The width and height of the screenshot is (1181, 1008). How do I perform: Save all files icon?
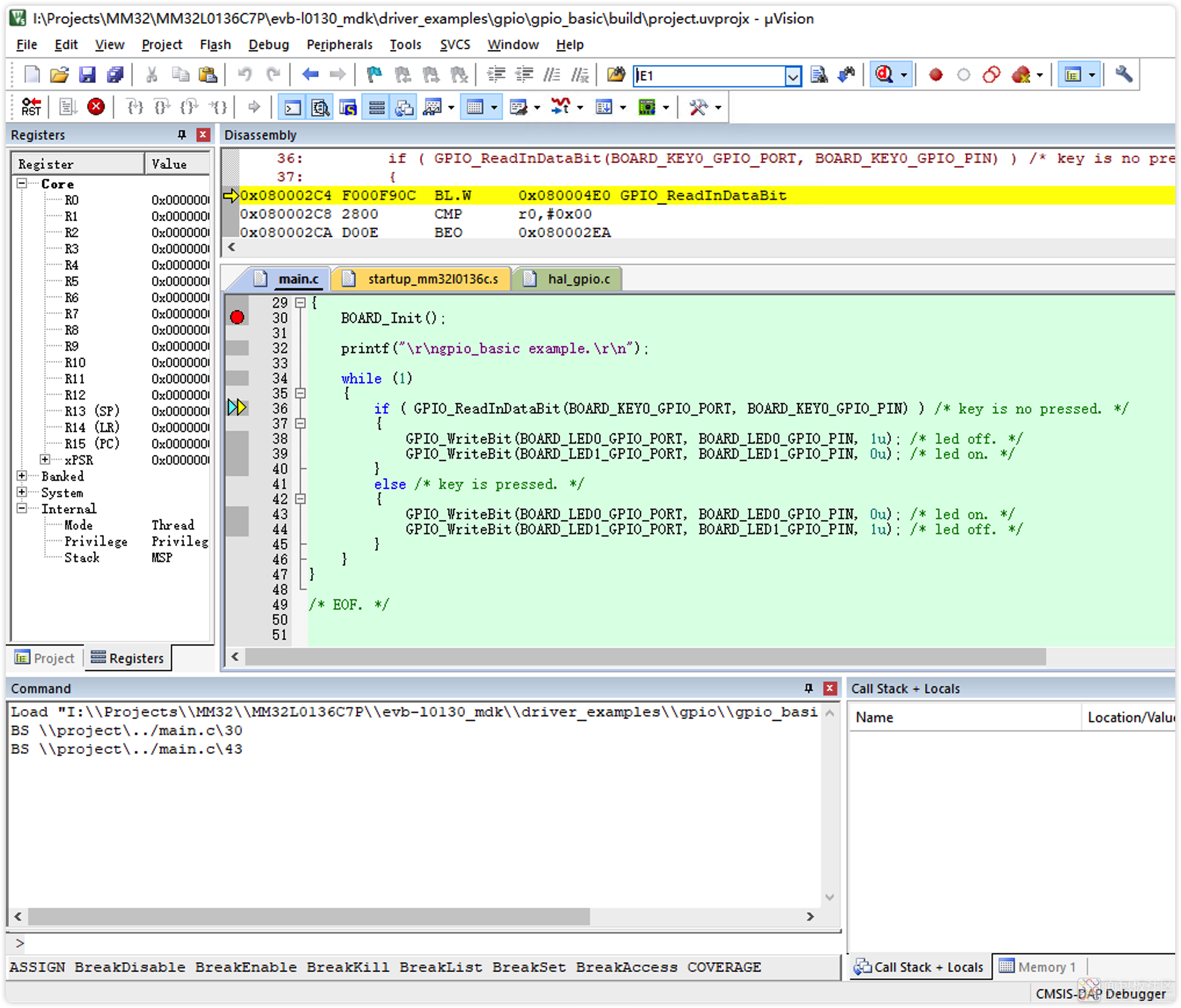[115, 75]
